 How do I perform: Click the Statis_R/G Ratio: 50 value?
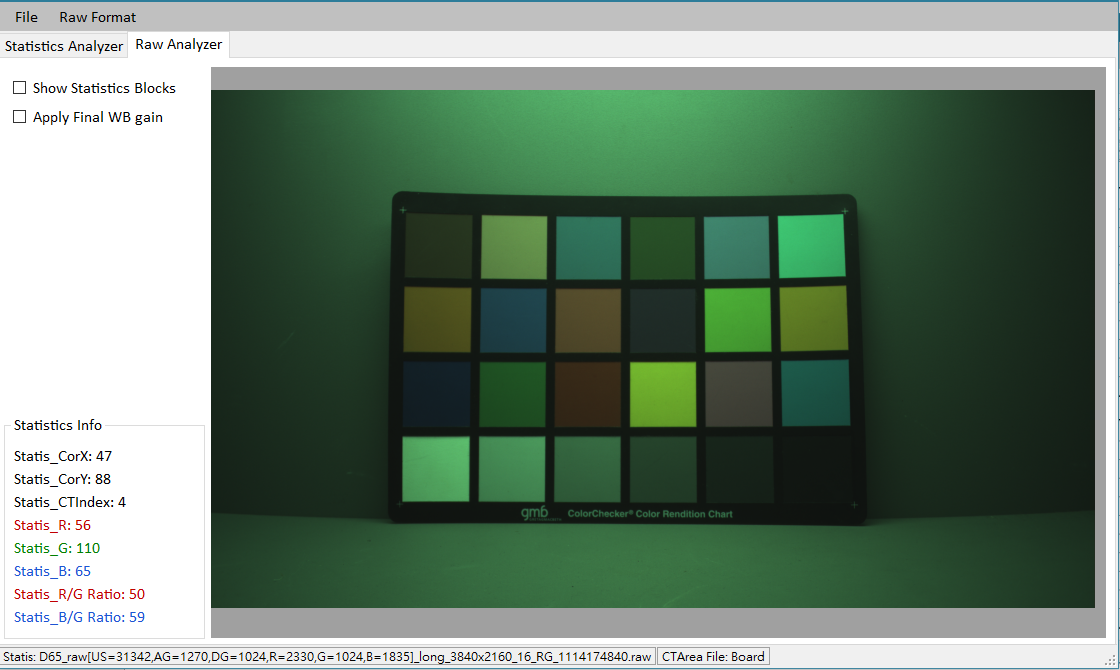point(79,594)
